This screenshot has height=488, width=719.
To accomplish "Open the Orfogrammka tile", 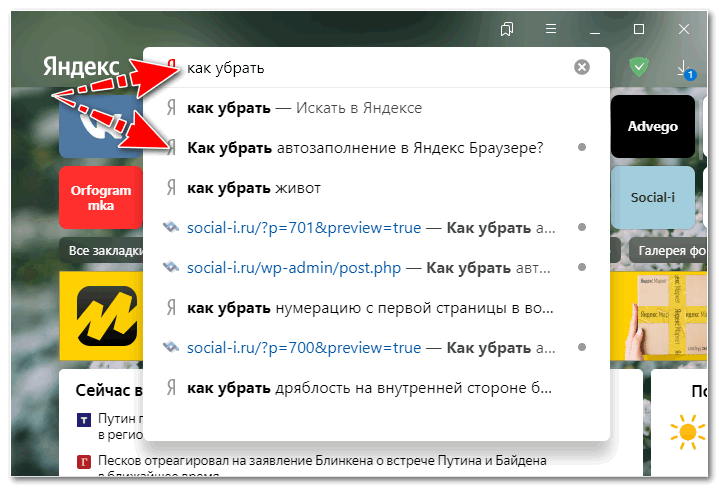I will coord(101,198).
